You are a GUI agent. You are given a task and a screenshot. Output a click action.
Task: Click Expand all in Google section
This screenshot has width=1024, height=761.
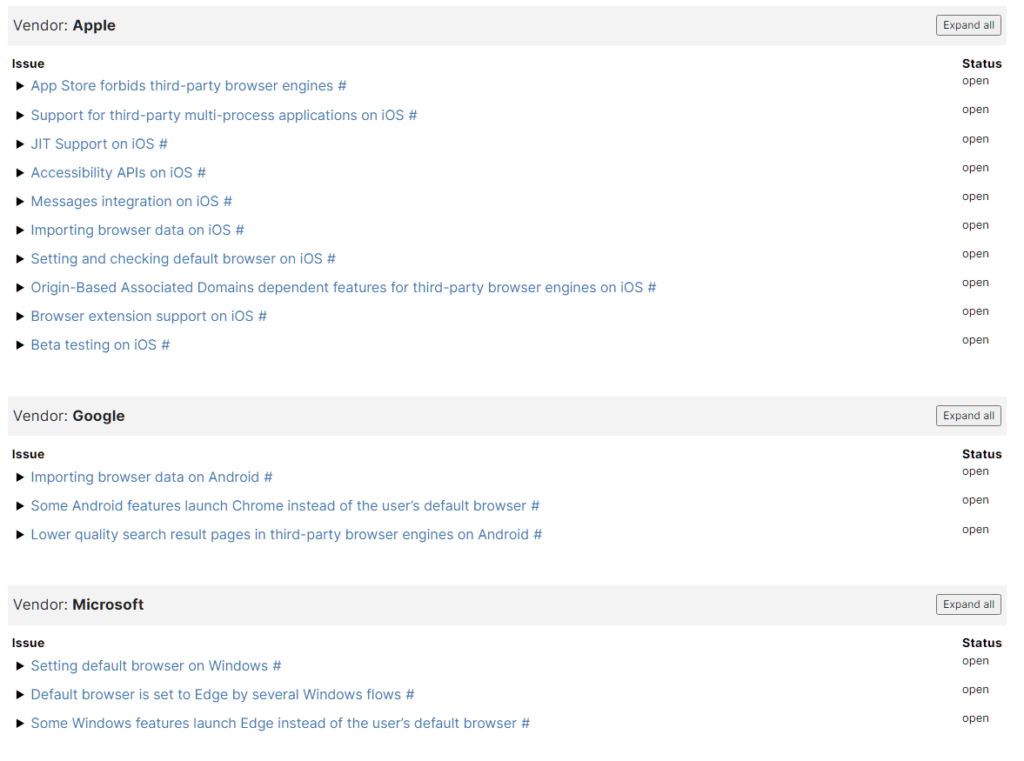point(968,416)
